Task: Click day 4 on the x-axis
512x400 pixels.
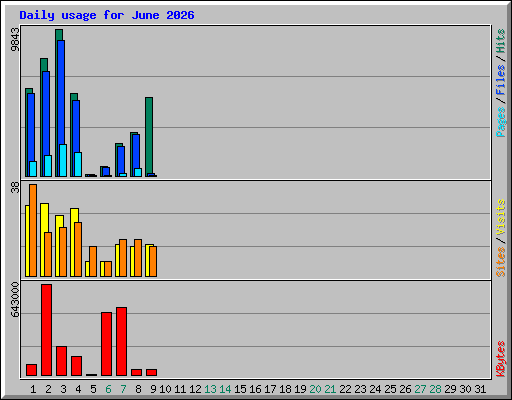Action: click(78, 389)
